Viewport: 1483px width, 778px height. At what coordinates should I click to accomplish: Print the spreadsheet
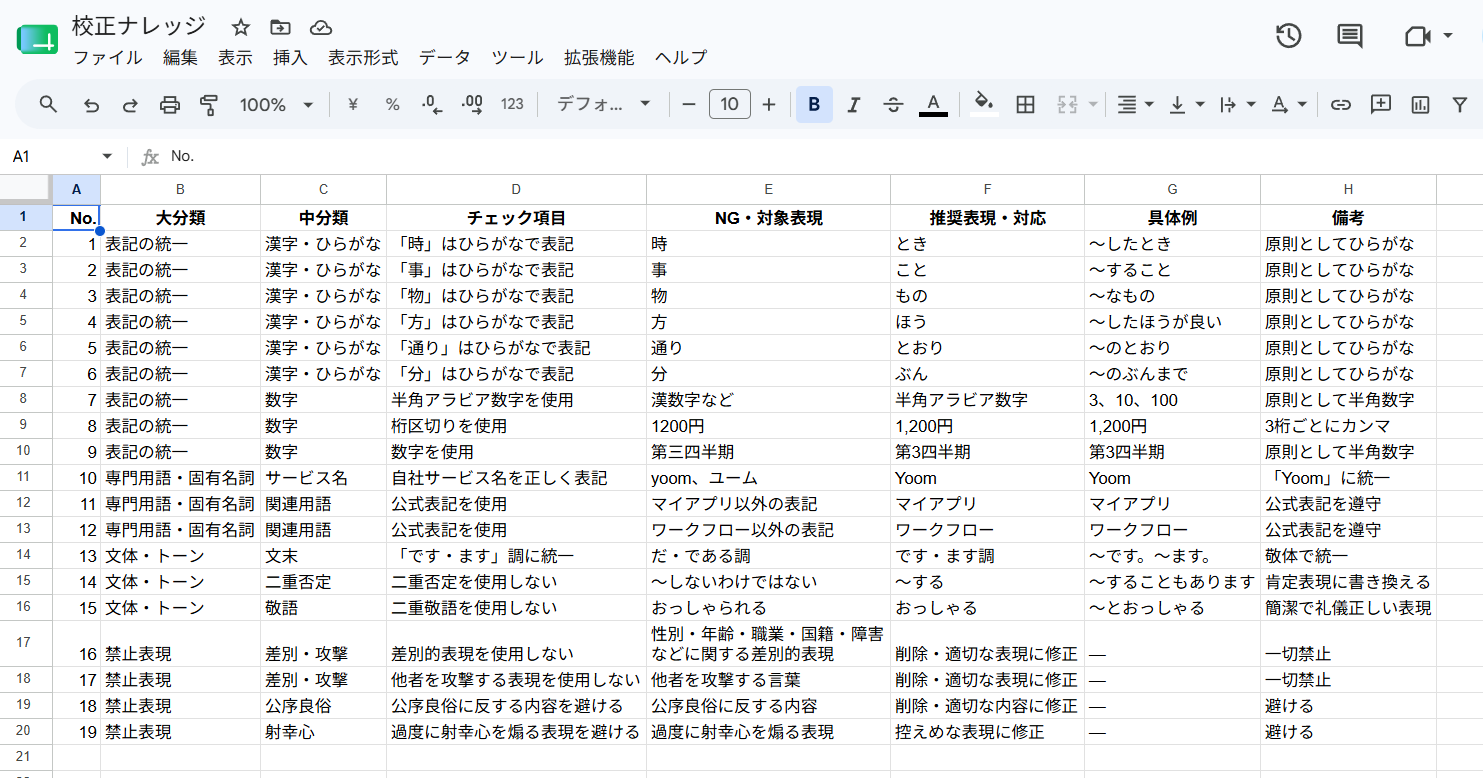point(170,104)
